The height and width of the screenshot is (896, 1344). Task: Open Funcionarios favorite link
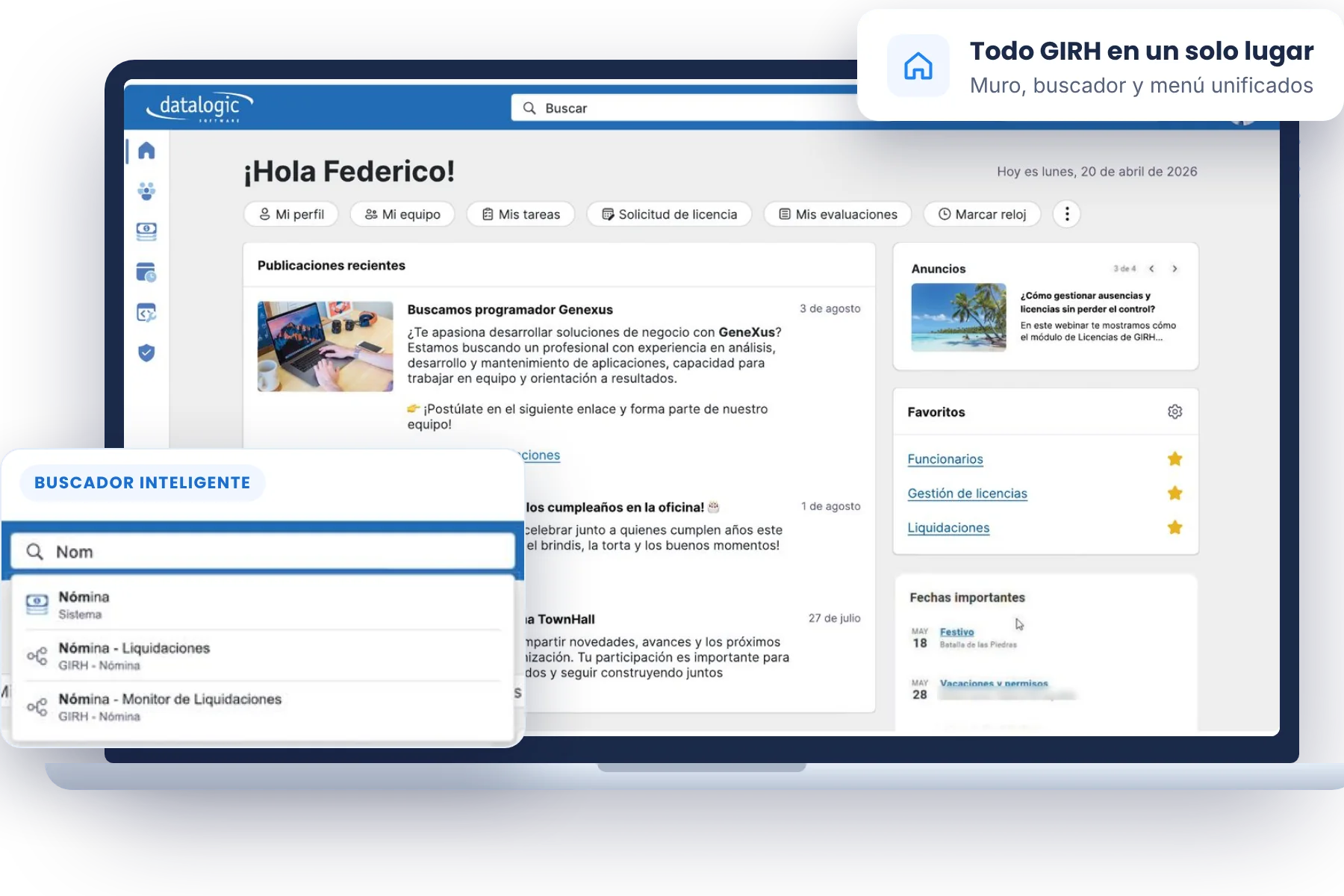[x=945, y=459]
